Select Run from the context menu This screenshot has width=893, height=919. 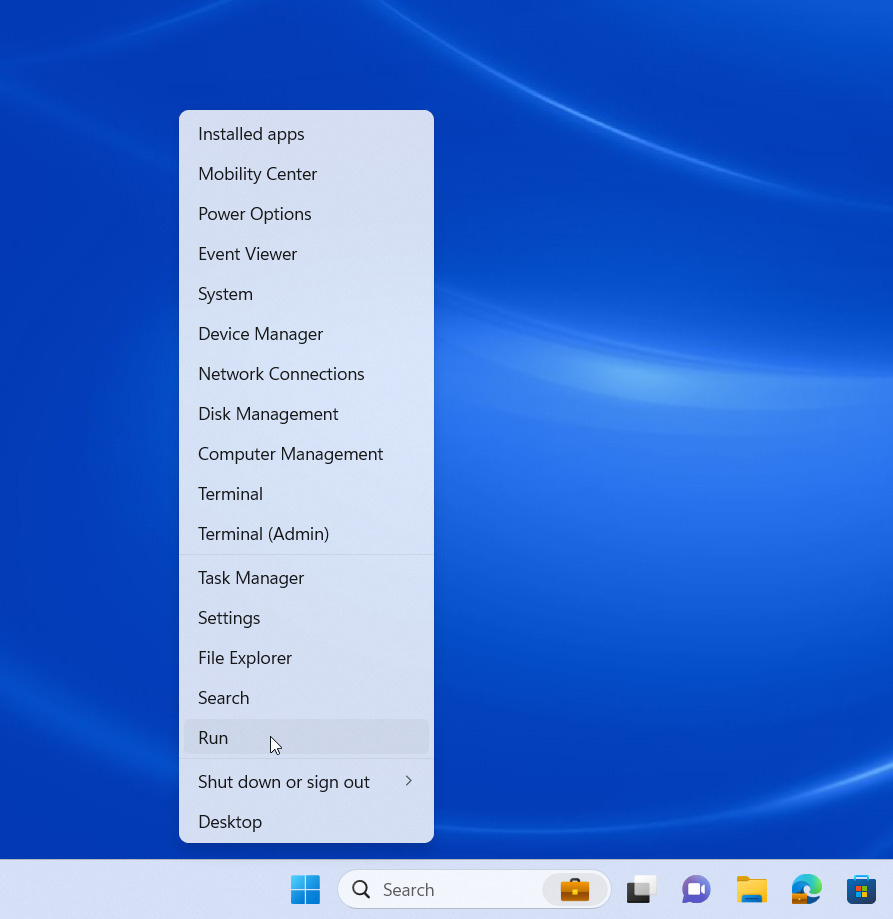pyautogui.click(x=213, y=738)
